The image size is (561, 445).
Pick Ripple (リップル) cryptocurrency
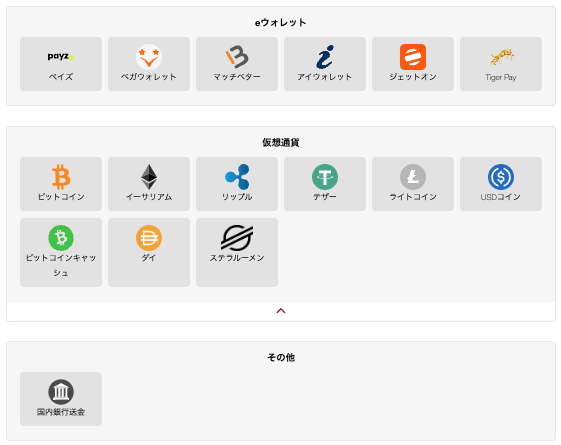pos(237,184)
